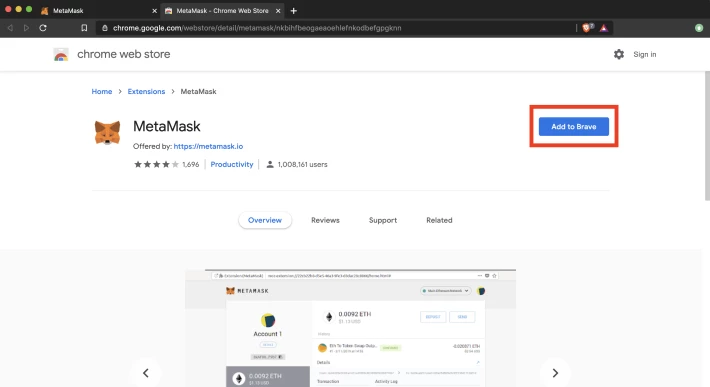The width and height of the screenshot is (710, 387).
Task: Click the Sign in link
Action: click(x=644, y=54)
